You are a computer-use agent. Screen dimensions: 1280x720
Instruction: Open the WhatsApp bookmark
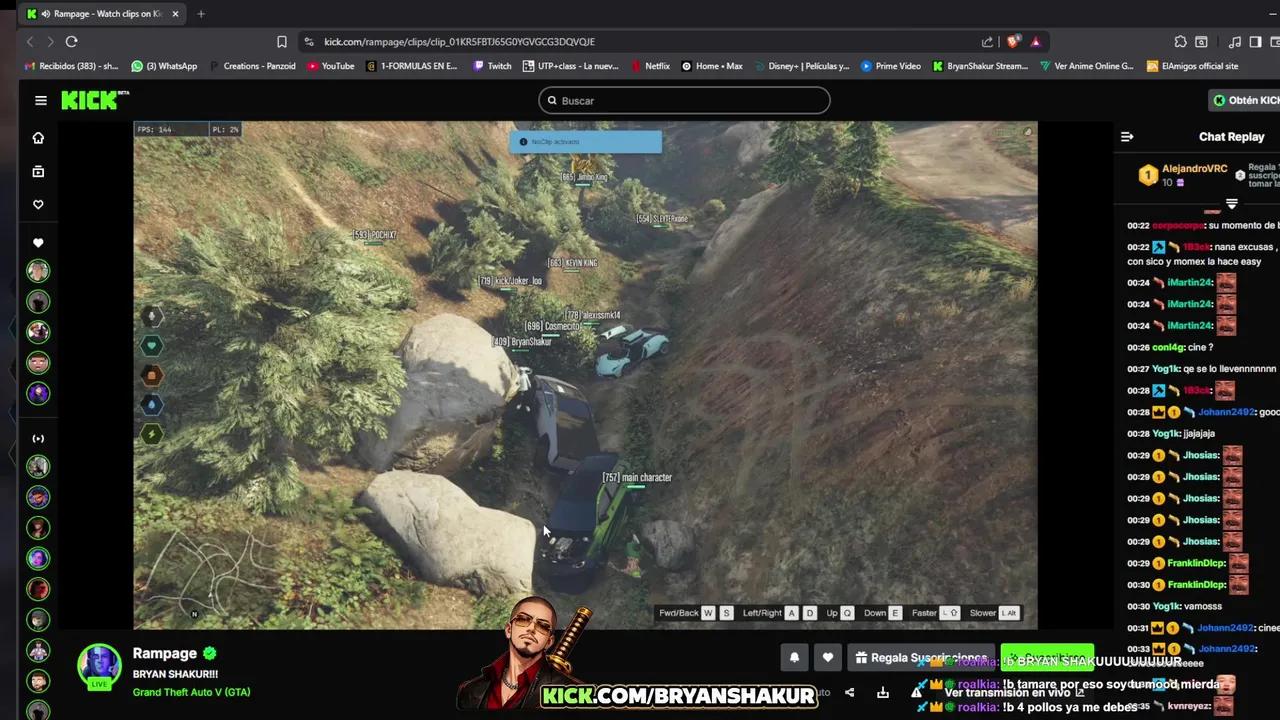click(164, 66)
